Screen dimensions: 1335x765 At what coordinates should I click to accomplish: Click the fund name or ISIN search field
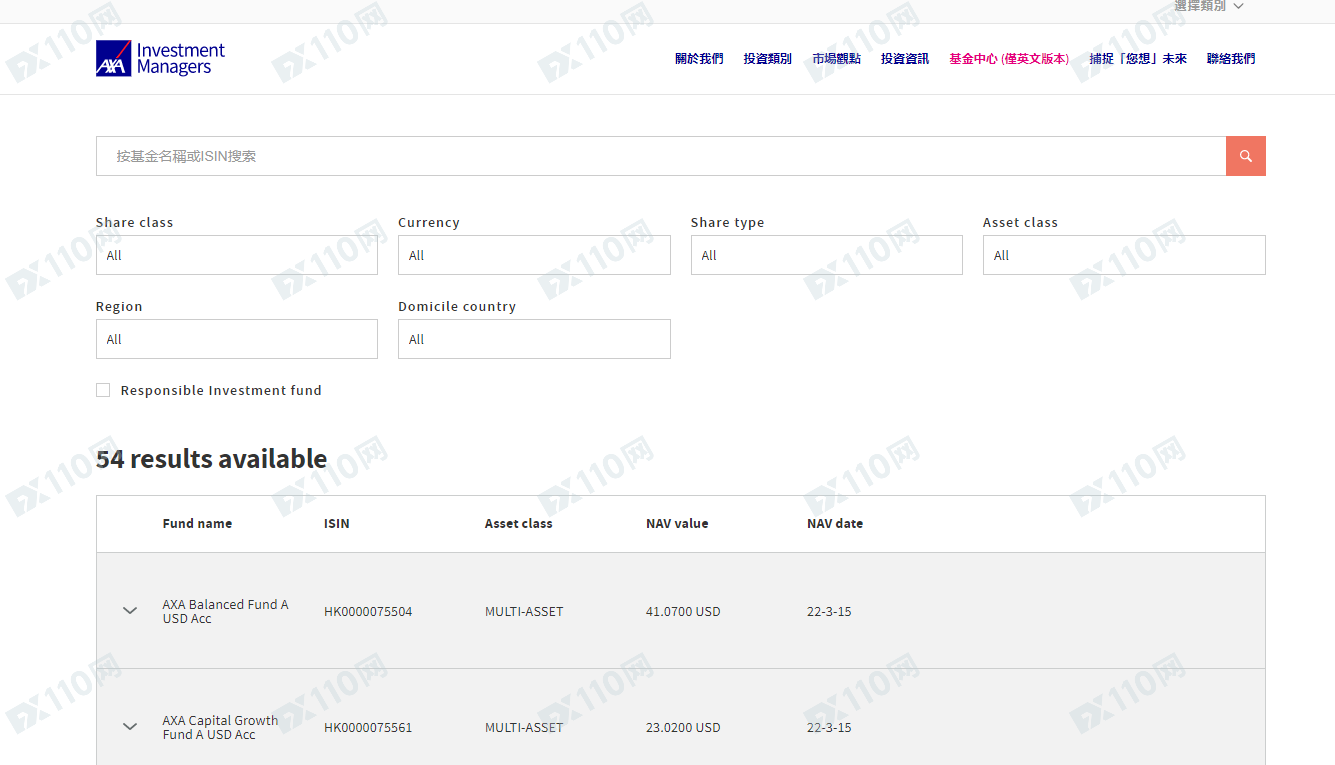[x=661, y=156]
